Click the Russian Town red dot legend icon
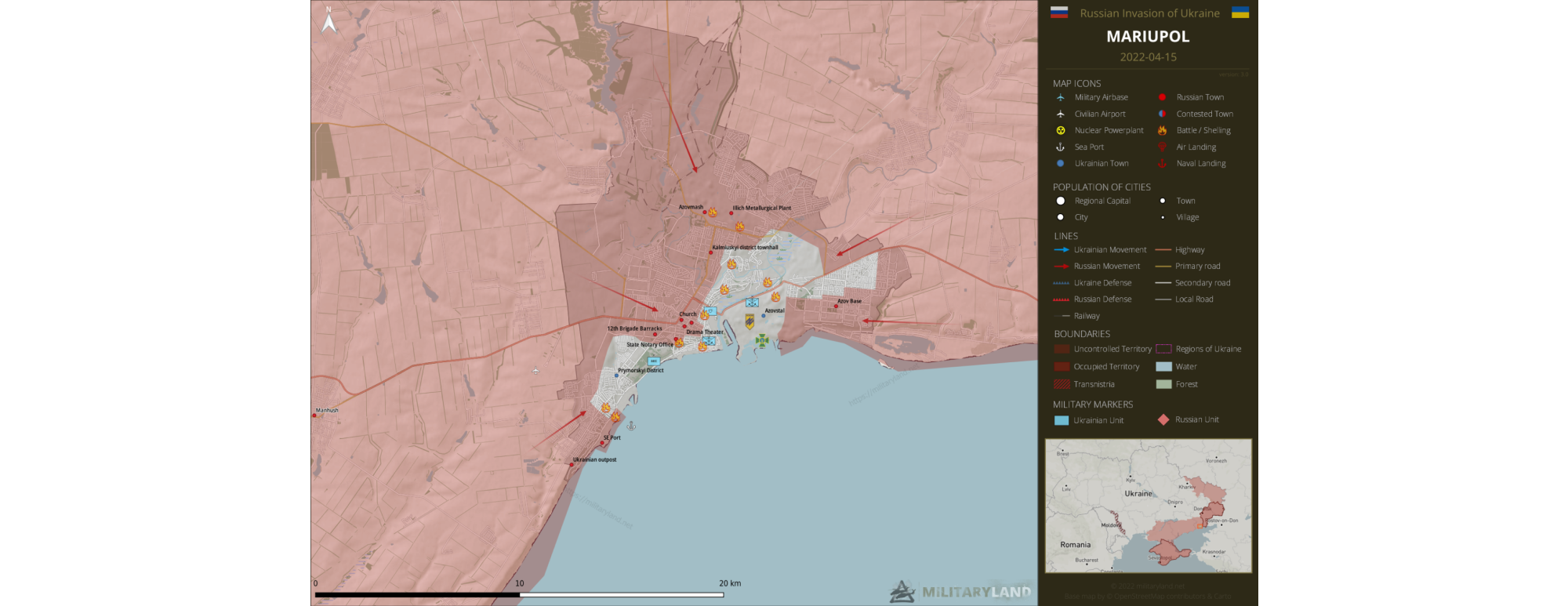 click(x=1162, y=97)
